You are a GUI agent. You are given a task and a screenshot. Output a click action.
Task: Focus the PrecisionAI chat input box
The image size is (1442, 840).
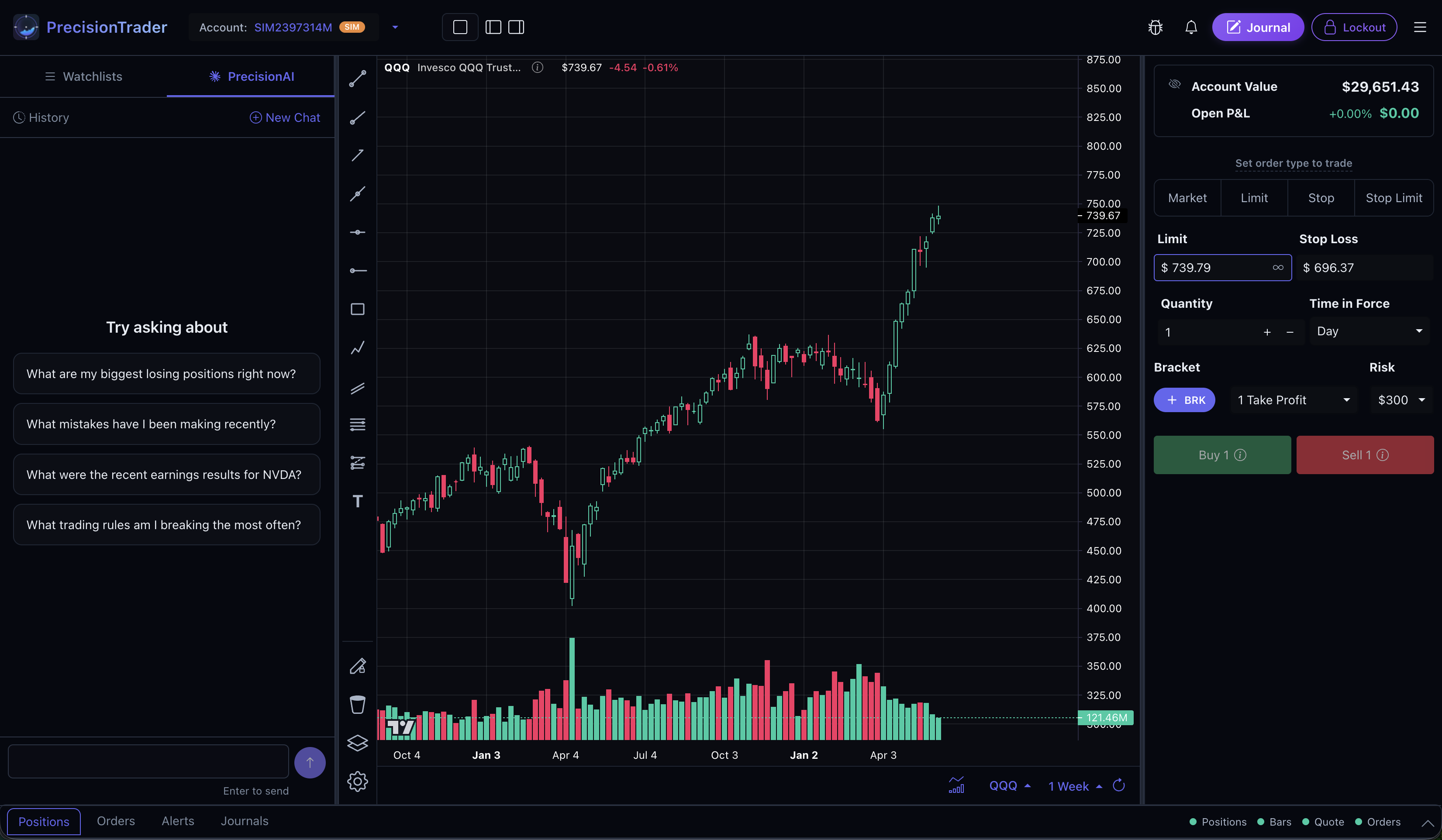tap(148, 761)
